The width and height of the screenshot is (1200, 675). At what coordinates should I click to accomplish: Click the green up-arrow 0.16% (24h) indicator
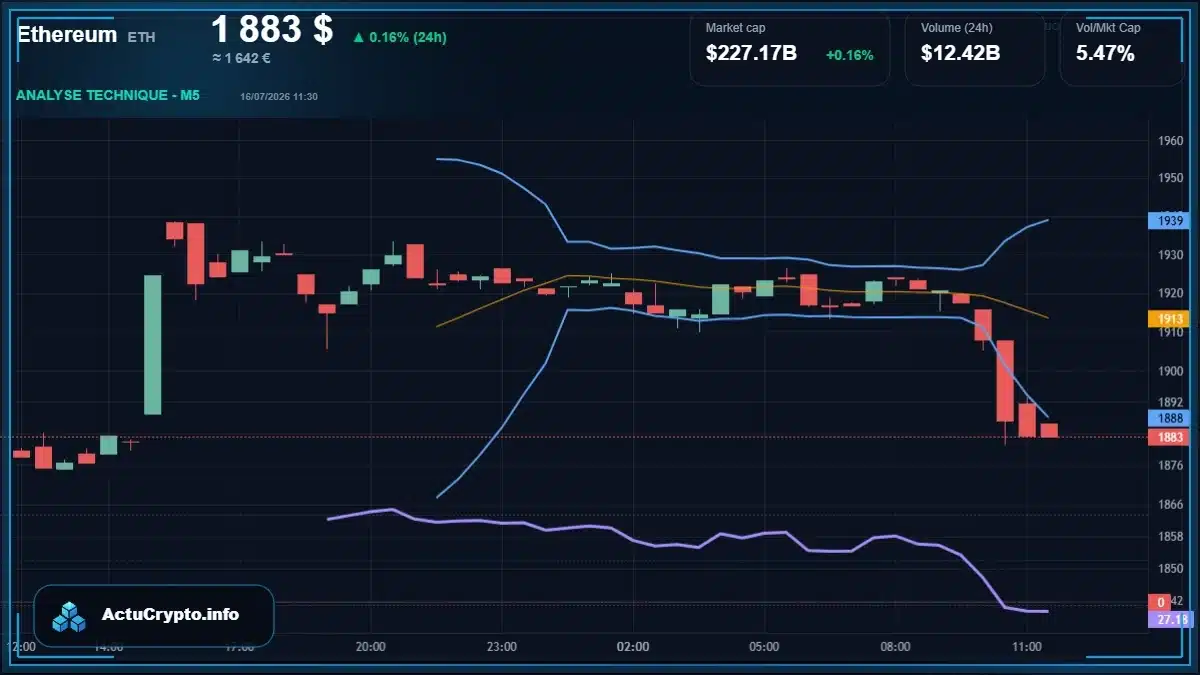tap(399, 37)
